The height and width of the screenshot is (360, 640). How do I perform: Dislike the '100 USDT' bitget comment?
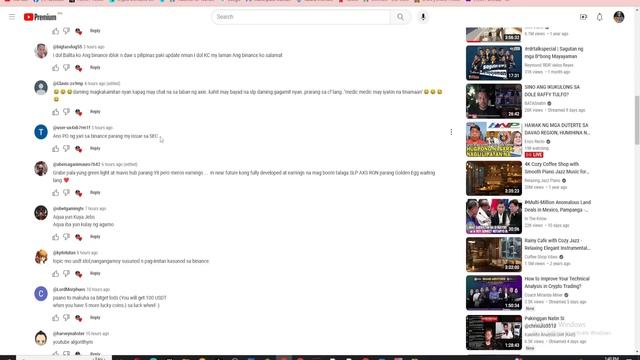point(67,318)
